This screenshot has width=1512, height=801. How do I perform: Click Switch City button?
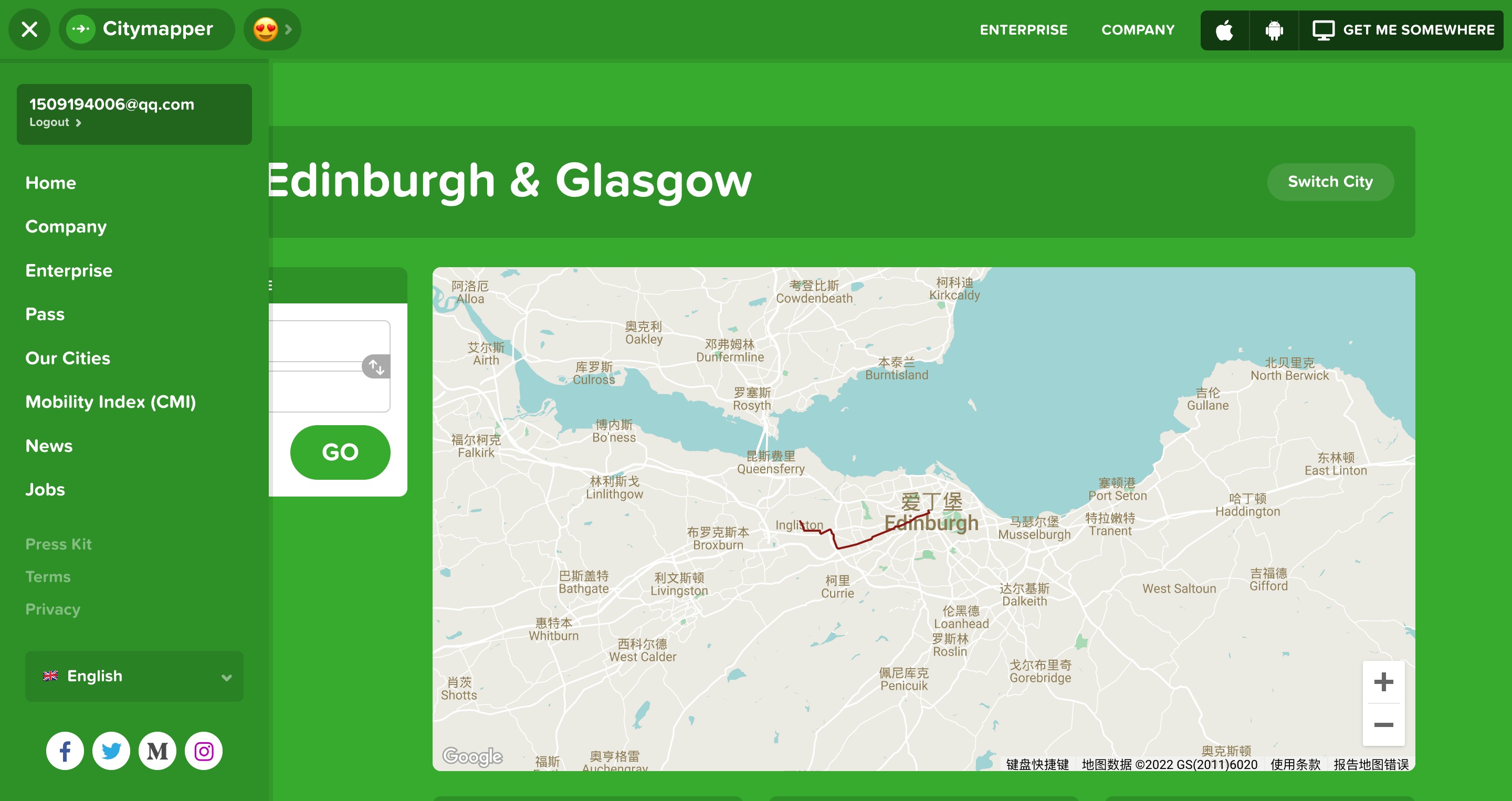(x=1330, y=182)
